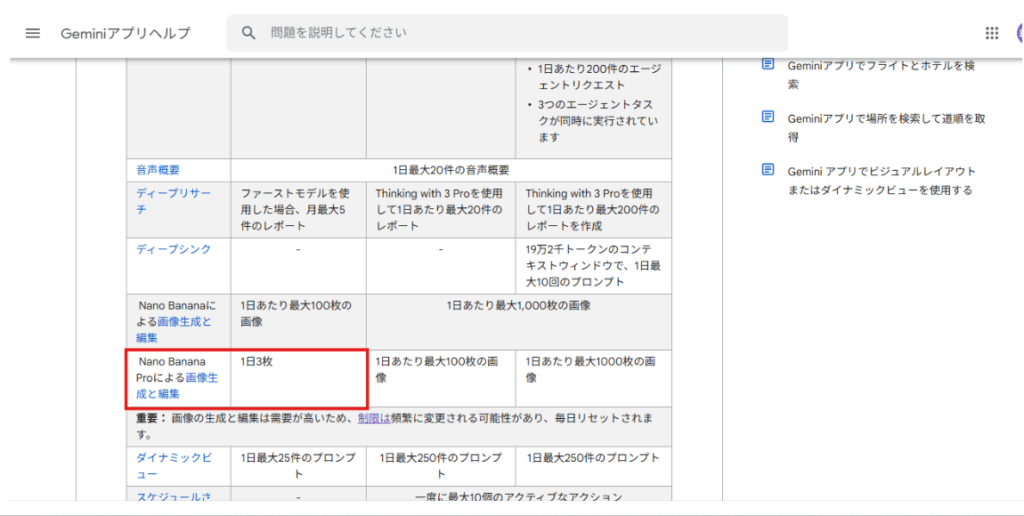Click article icon beside フライトとホテルを検索
Screen dimensions: 1024x516
click(768, 65)
